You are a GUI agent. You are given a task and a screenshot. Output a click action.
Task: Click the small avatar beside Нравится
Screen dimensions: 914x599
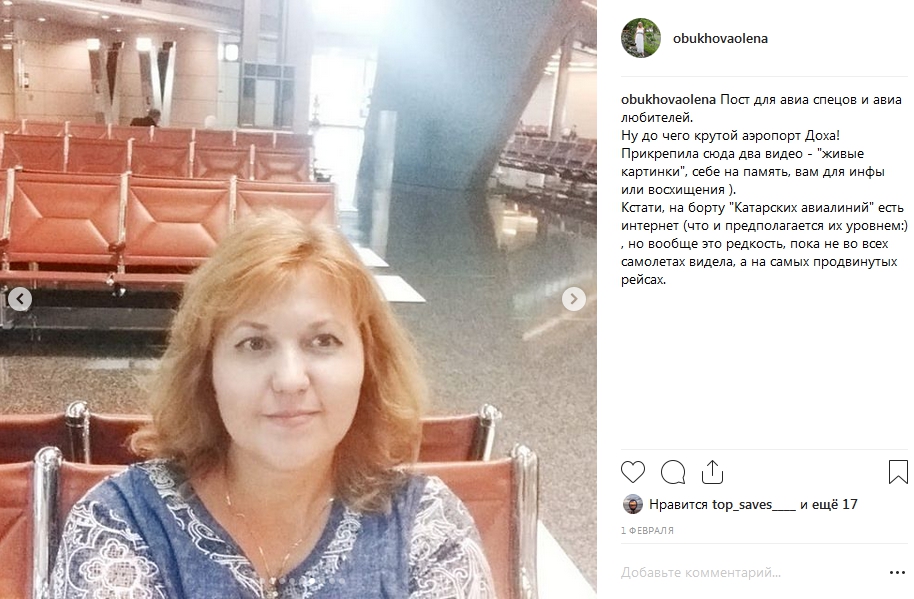[632, 505]
